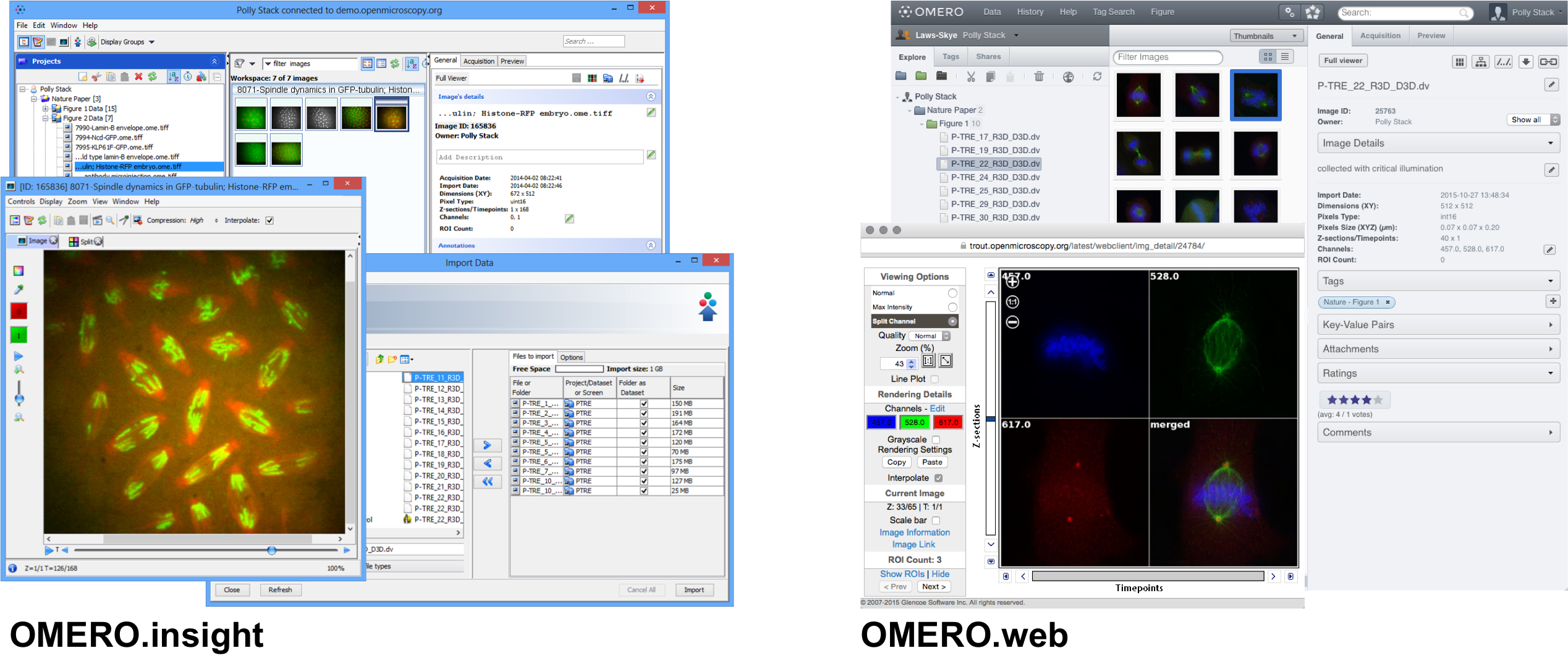1568x661 pixels.
Task: Click the red 617.0 channel swatch
Action: (947, 423)
